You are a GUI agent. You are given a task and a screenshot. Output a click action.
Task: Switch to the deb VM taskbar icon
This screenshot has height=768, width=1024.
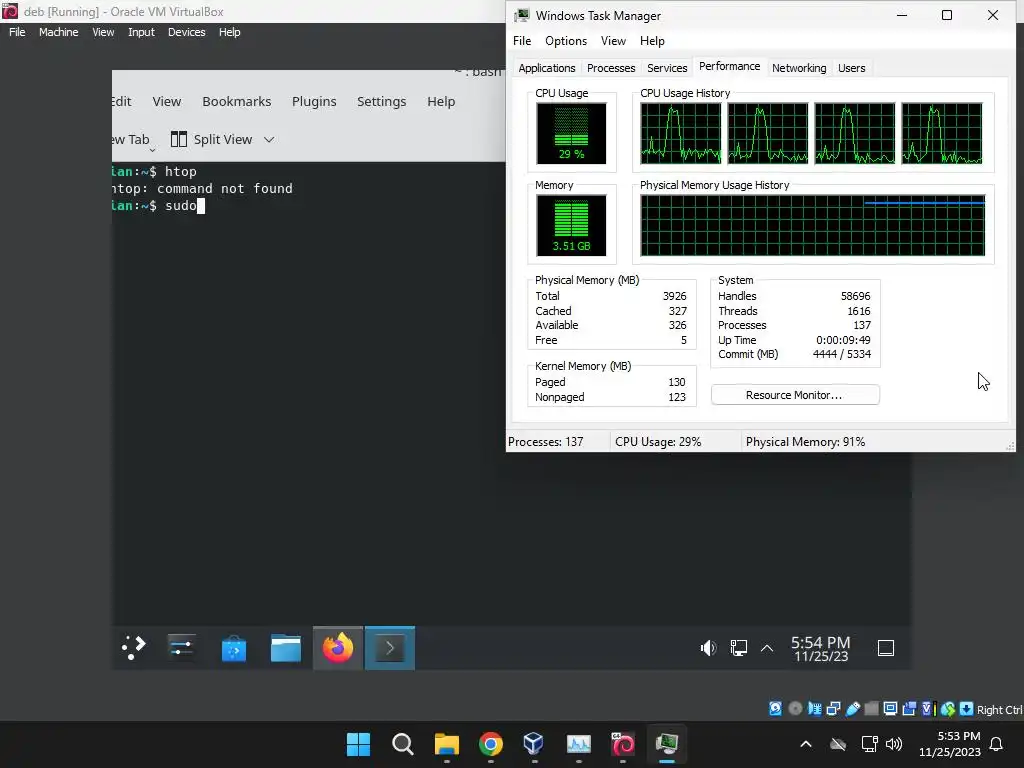[x=622, y=744]
